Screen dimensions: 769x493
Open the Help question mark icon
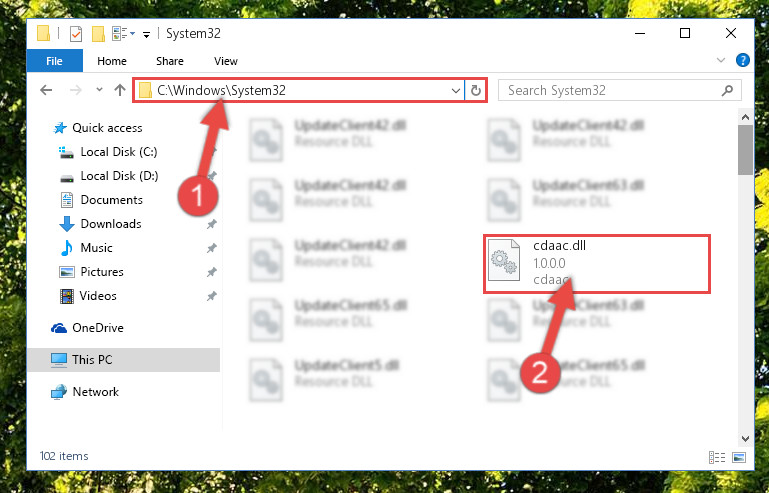click(743, 60)
